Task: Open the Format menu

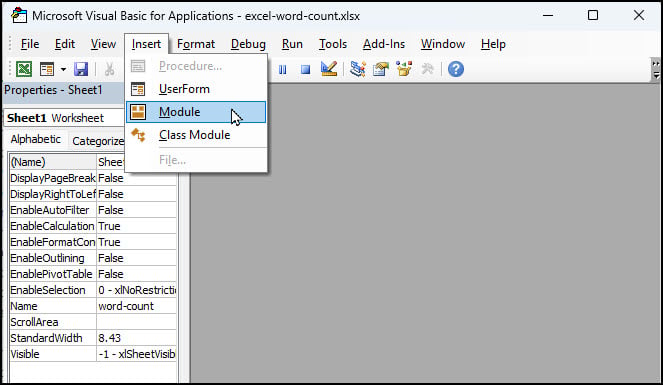Action: click(196, 44)
